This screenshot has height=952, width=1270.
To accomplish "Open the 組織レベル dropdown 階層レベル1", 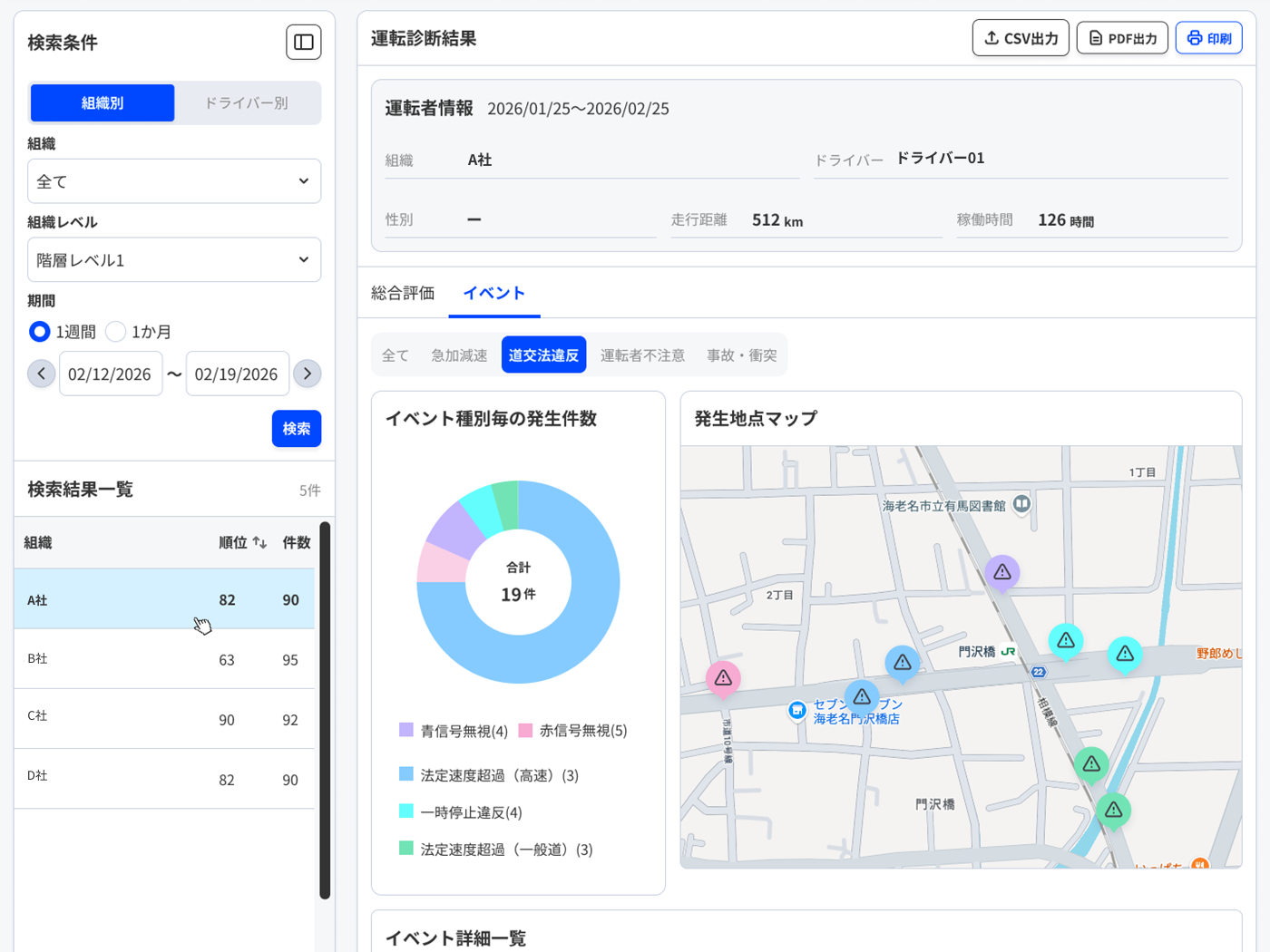I will coord(174,260).
